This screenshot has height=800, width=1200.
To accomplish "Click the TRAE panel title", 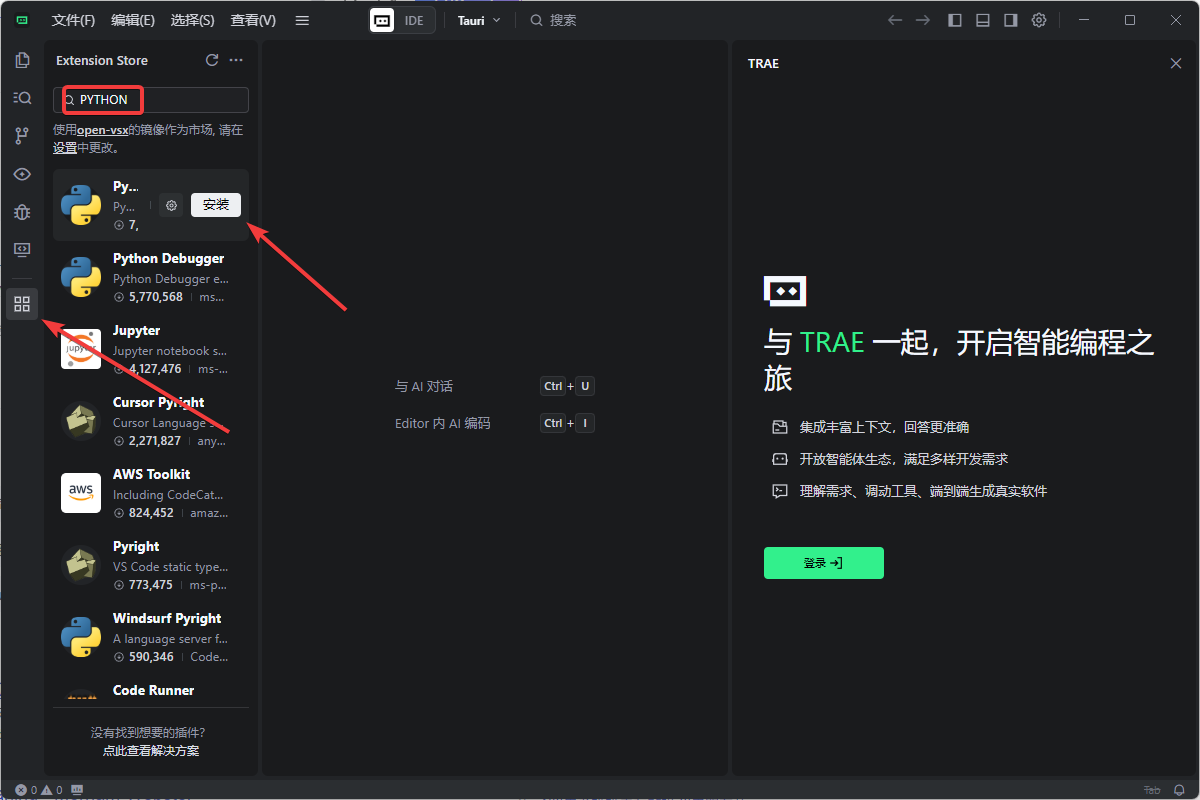I will click(x=763, y=63).
